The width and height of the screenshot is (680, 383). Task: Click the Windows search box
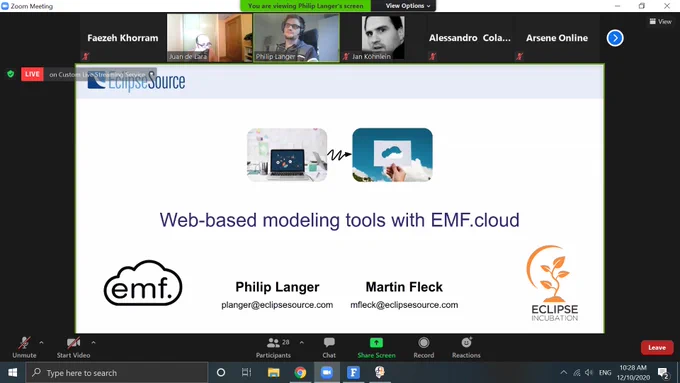(117, 373)
